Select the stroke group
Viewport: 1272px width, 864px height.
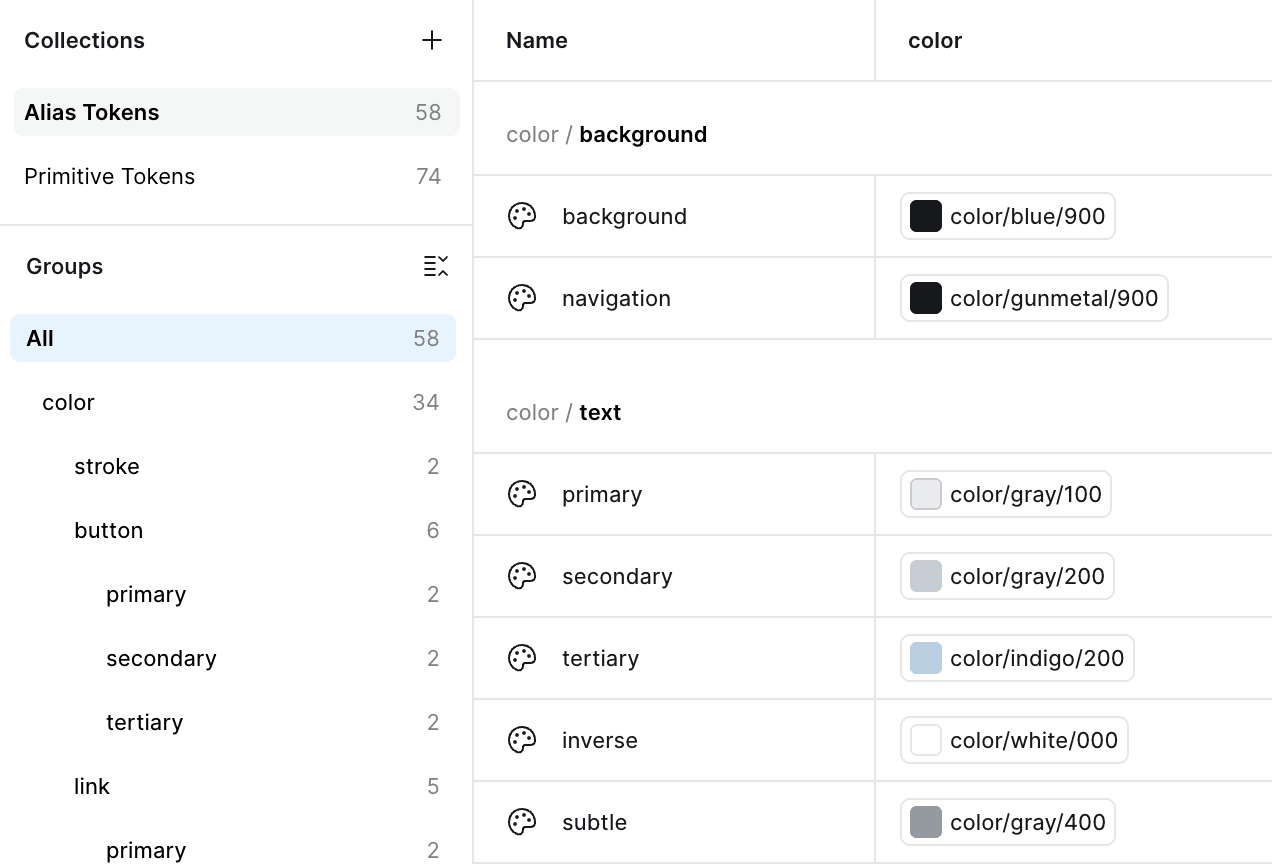click(107, 466)
